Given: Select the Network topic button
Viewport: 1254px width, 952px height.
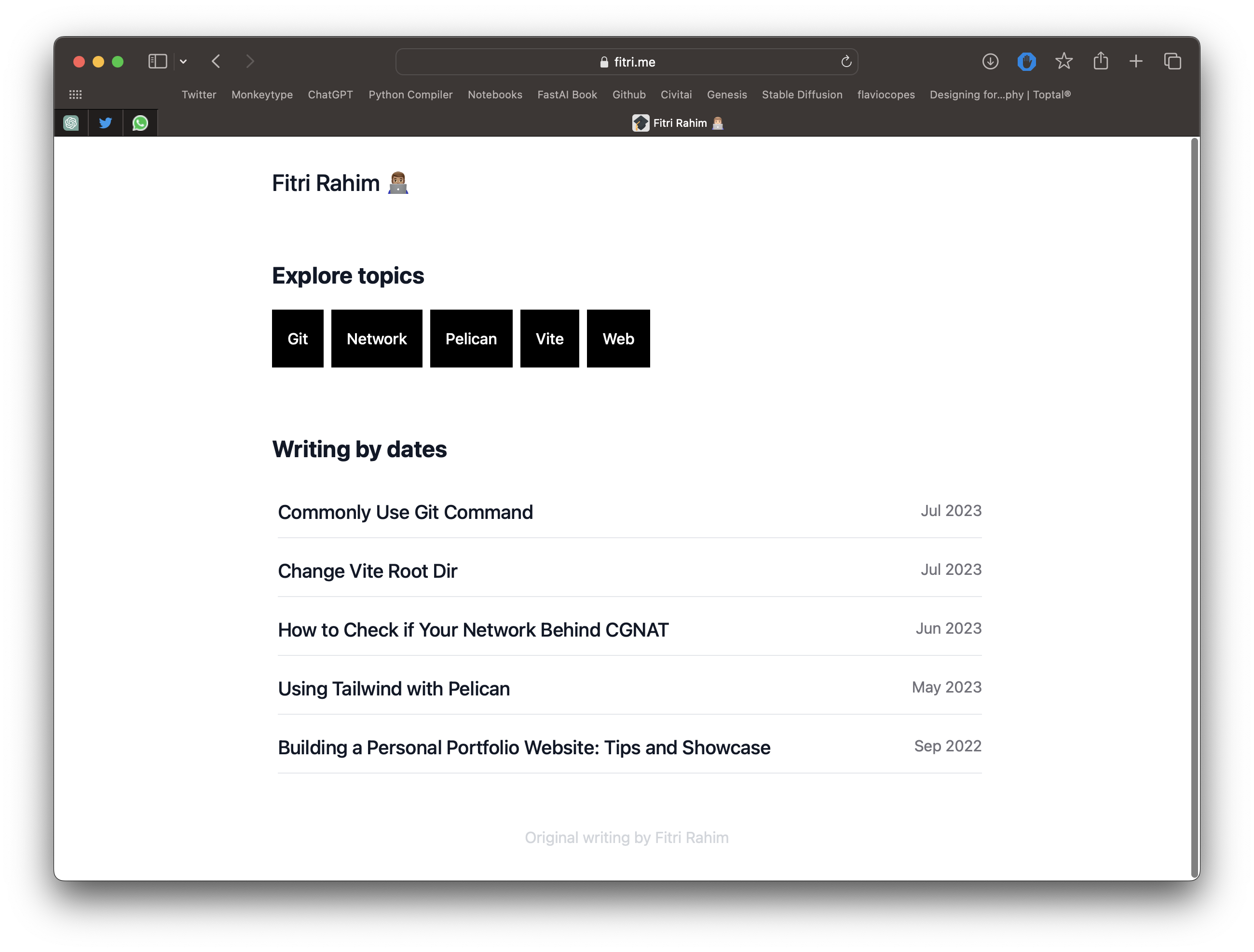Looking at the screenshot, I should coord(376,339).
